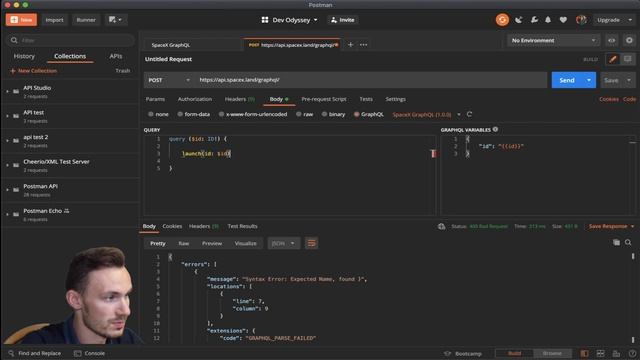This screenshot has height=360, width=640.
Task: Click the pencil build mode icon
Action: [x=613, y=59]
